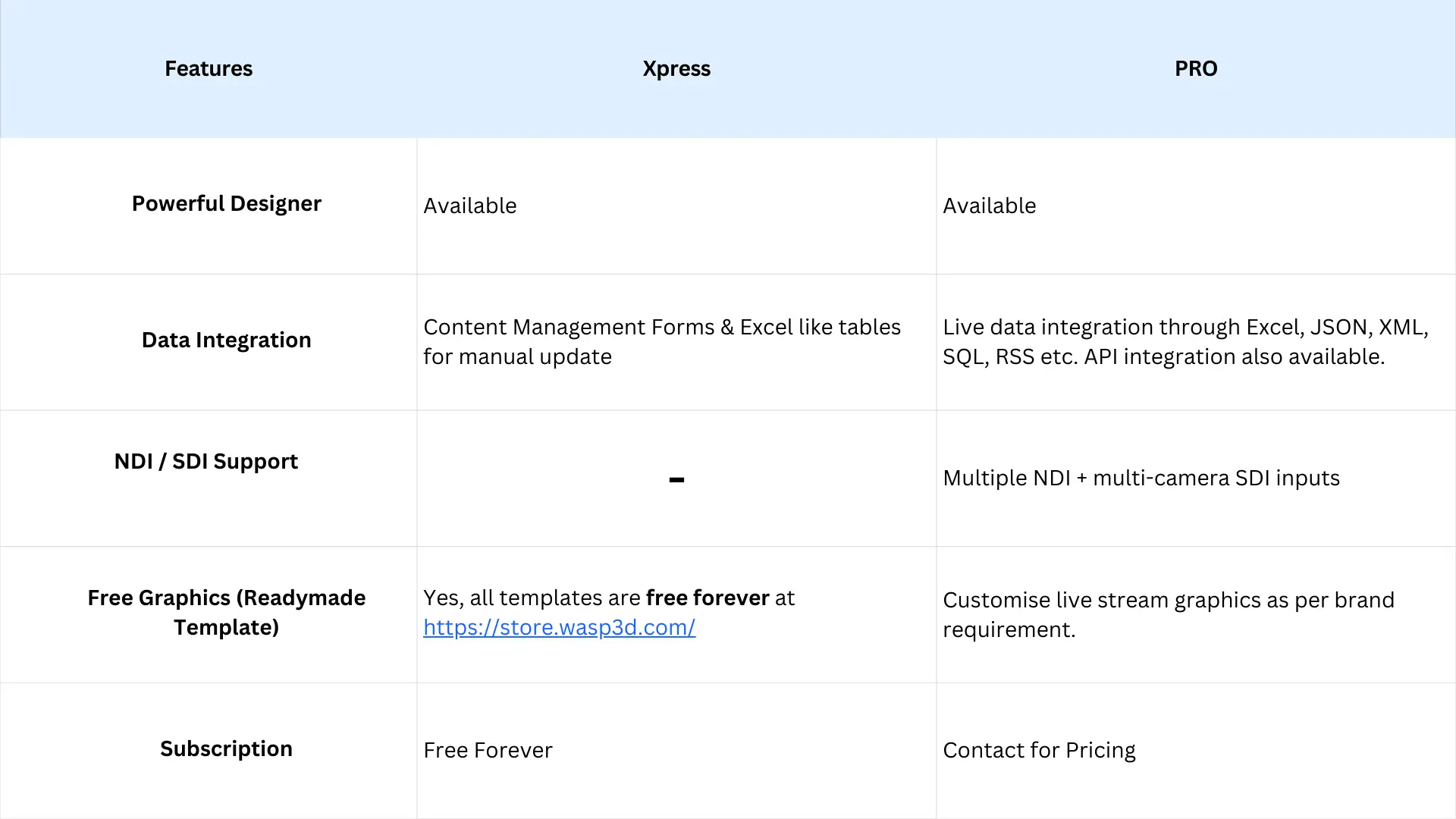Click the Xpress column header
This screenshot has width=1456, height=819.
676,68
